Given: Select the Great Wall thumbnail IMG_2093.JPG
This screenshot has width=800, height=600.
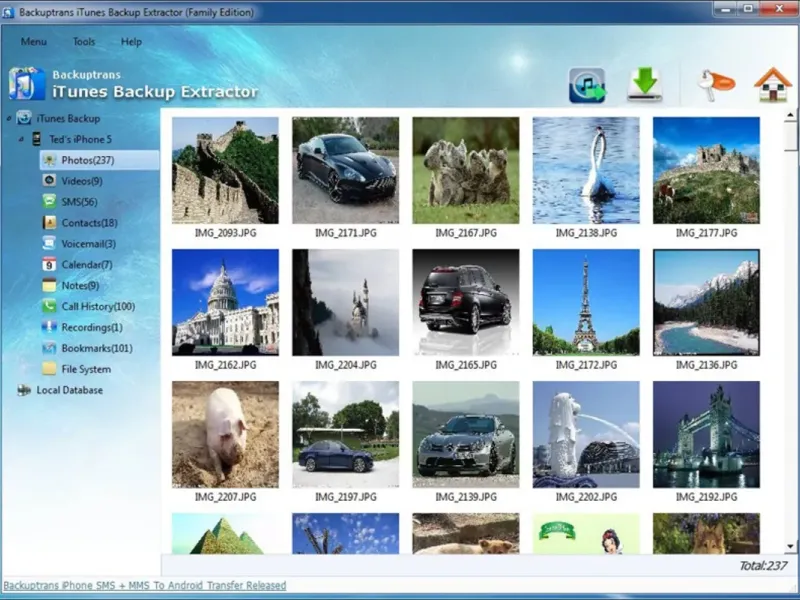Looking at the screenshot, I should (x=226, y=170).
